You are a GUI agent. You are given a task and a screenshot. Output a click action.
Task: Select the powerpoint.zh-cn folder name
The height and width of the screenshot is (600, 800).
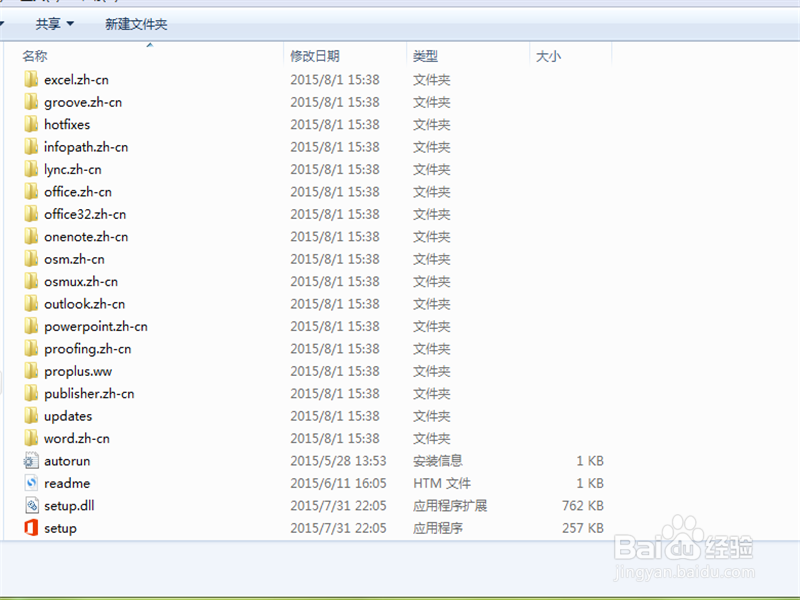click(x=95, y=327)
